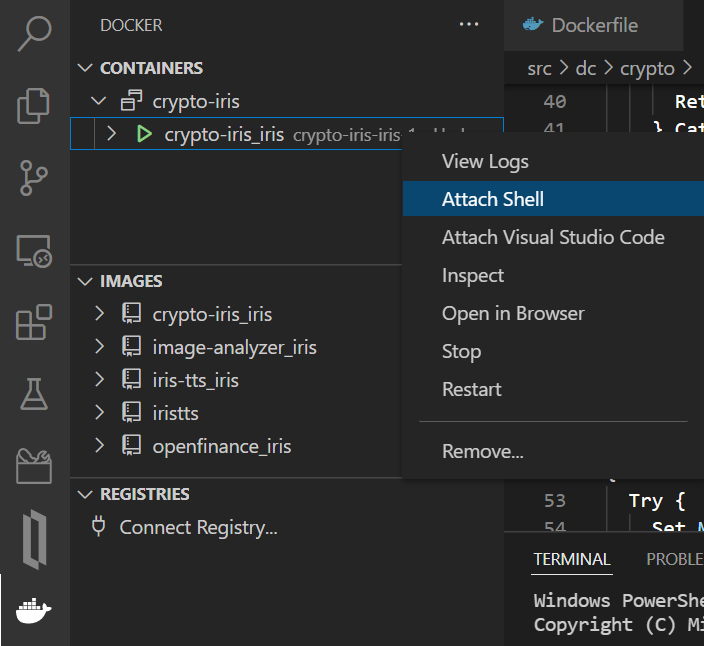
Task: Open the Search view in activity bar
Action: click(34, 34)
